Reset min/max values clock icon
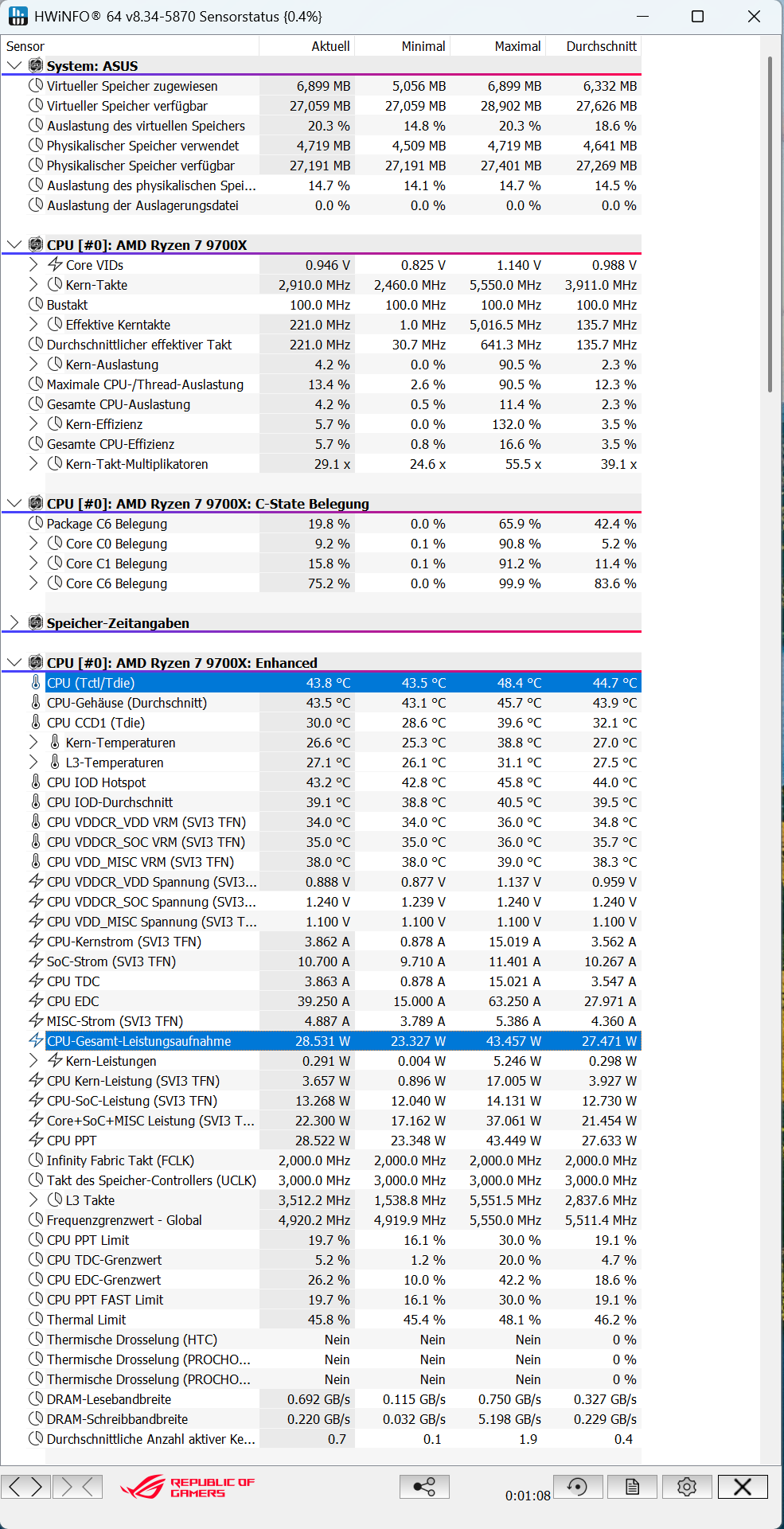784x1529 pixels. 577,1486
